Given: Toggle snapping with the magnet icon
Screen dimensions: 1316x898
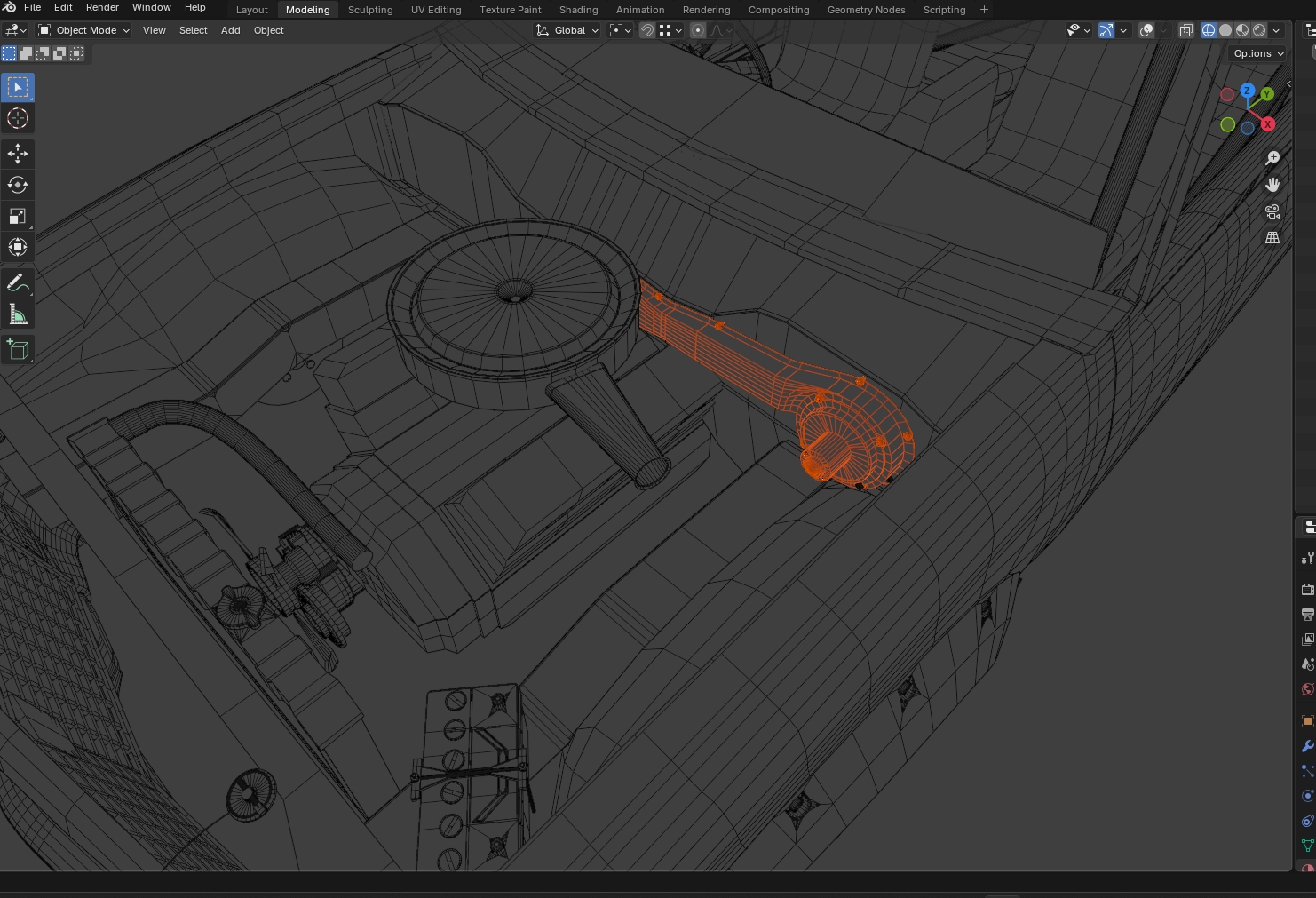Looking at the screenshot, I should tap(647, 30).
